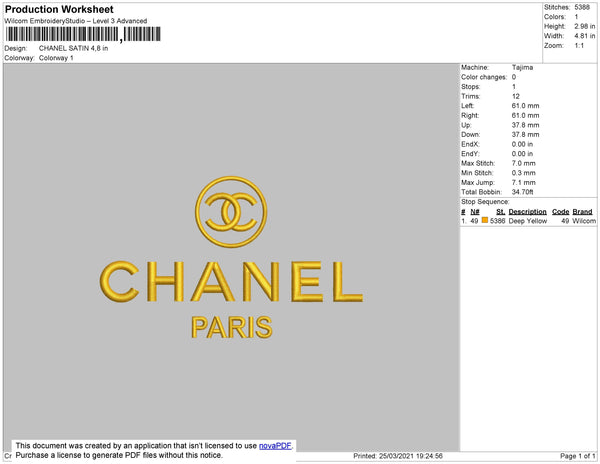
Task: Click the Color changes value 0
Action: coord(514,77)
